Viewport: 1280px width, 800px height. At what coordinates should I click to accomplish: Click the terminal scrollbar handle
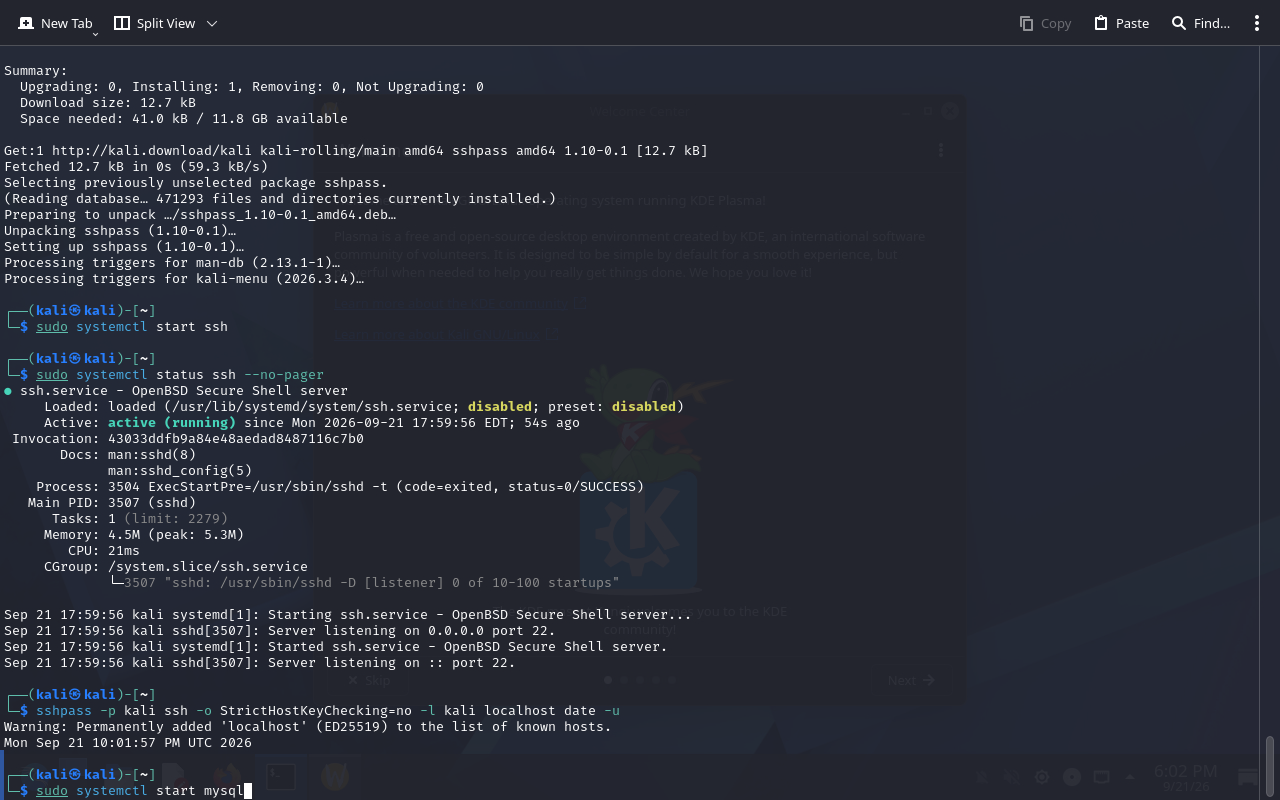pyautogui.click(x=1270, y=767)
